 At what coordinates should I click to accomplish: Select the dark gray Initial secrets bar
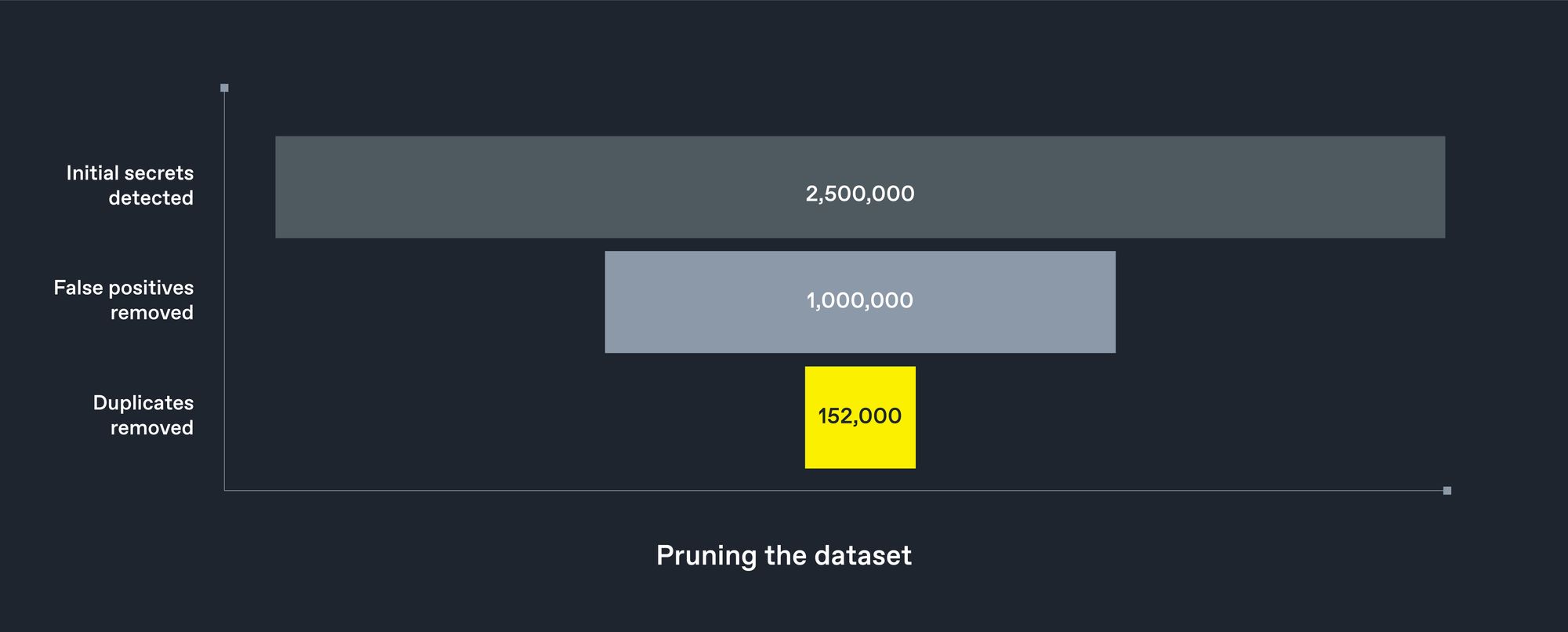tap(549, 187)
